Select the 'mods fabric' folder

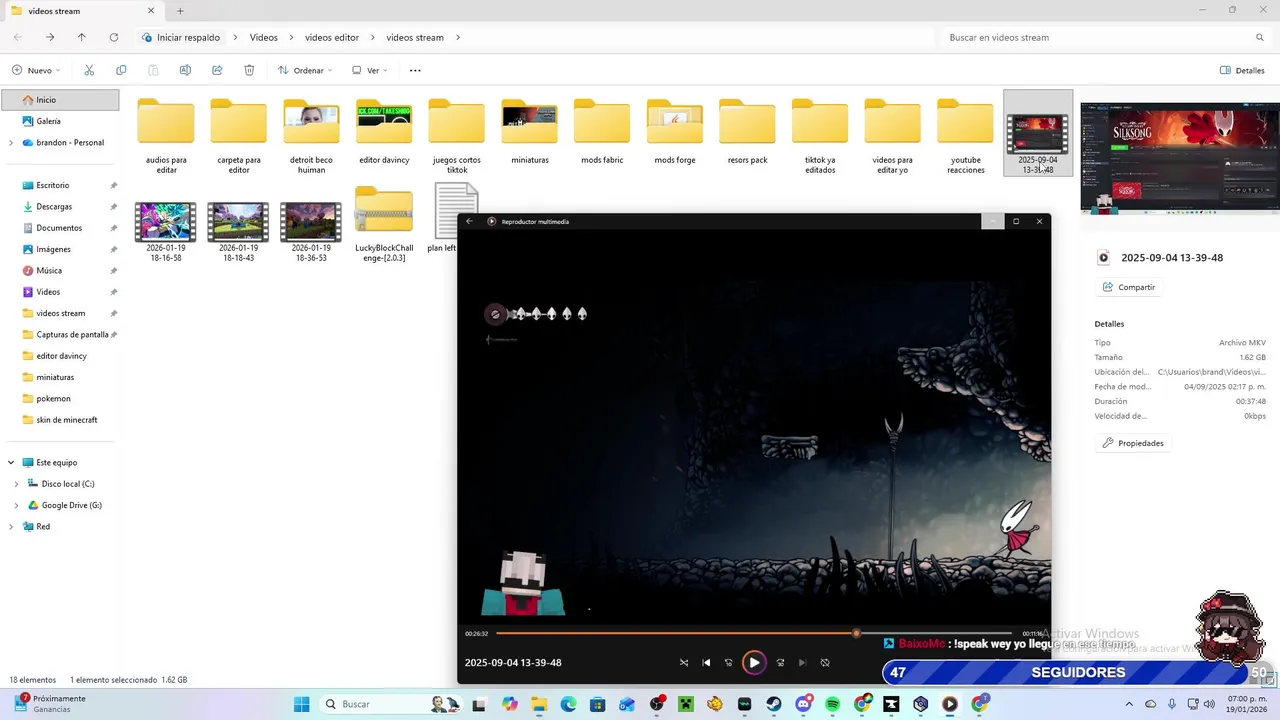pyautogui.click(x=602, y=132)
